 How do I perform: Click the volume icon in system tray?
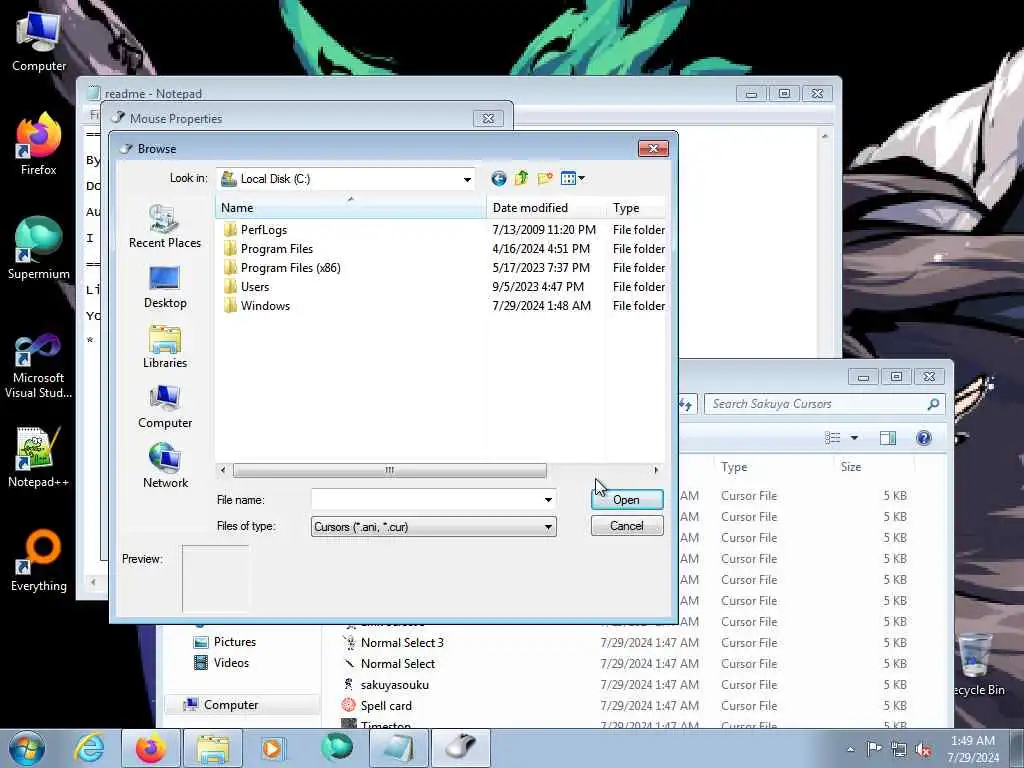[923, 749]
